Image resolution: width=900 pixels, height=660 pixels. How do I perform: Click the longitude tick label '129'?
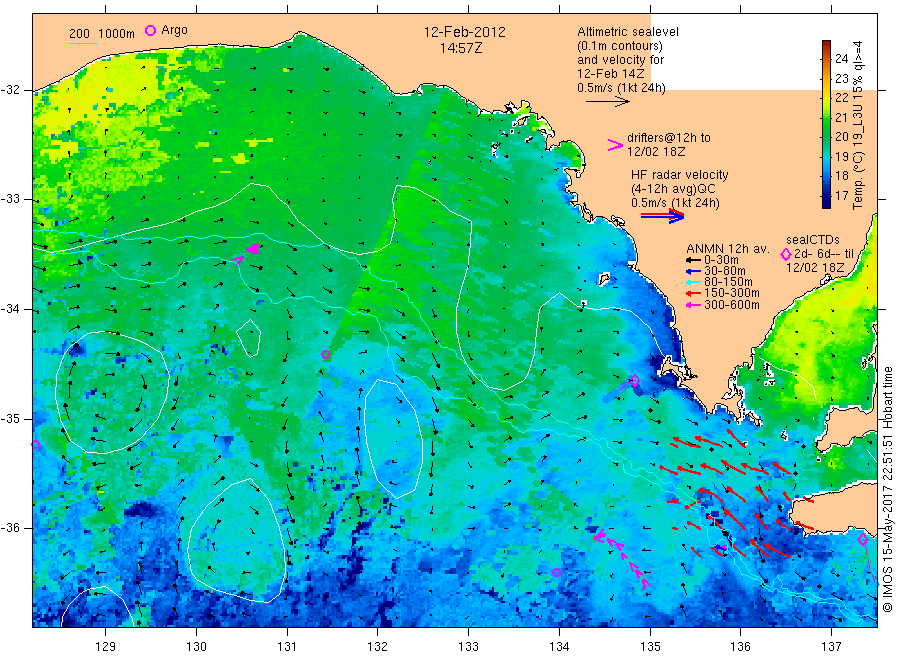click(x=106, y=647)
